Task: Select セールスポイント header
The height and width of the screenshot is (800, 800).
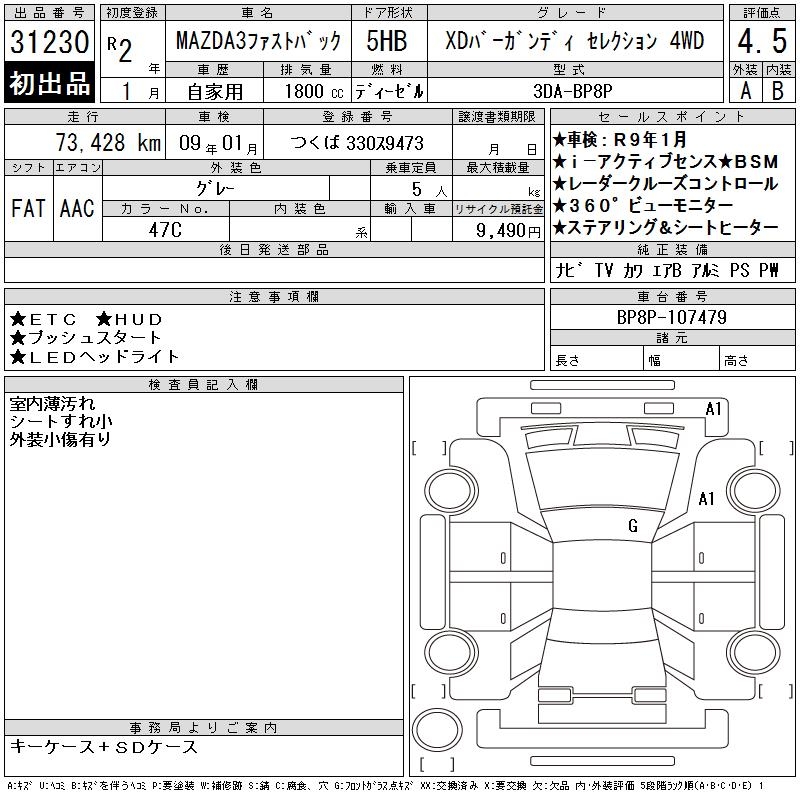Action: click(x=672, y=117)
